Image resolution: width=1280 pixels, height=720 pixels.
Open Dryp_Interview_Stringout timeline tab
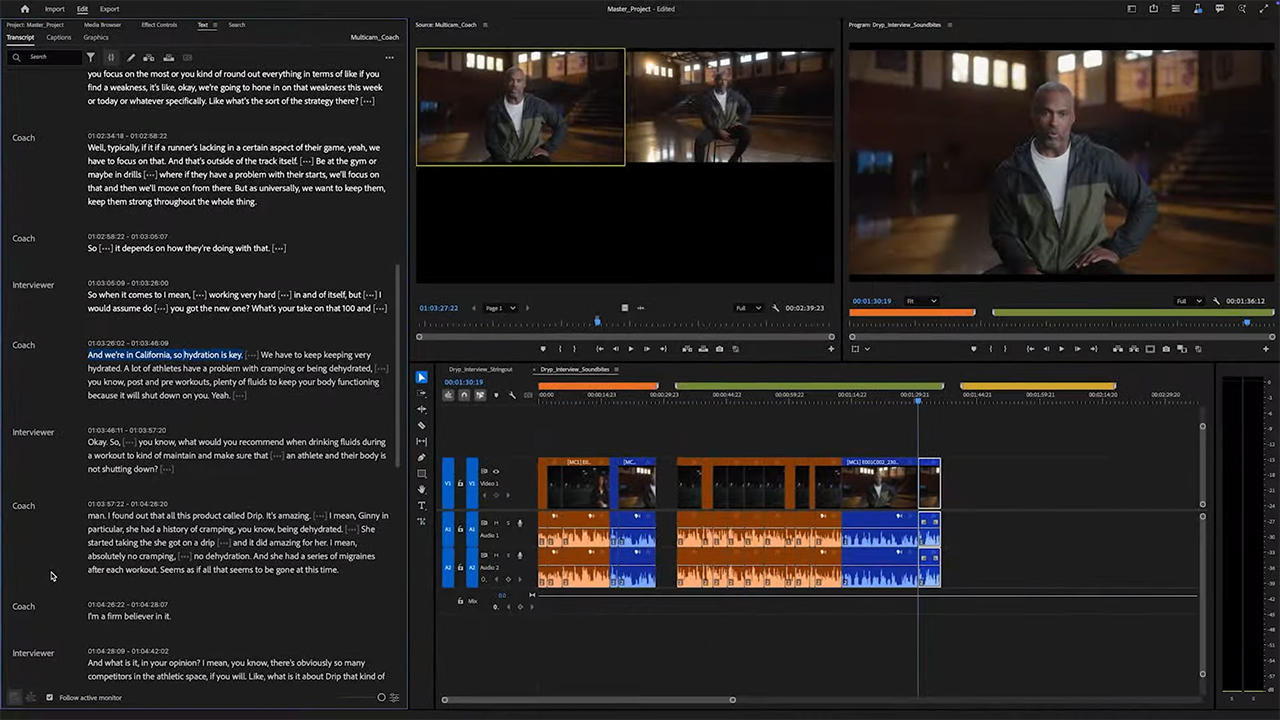(480, 369)
